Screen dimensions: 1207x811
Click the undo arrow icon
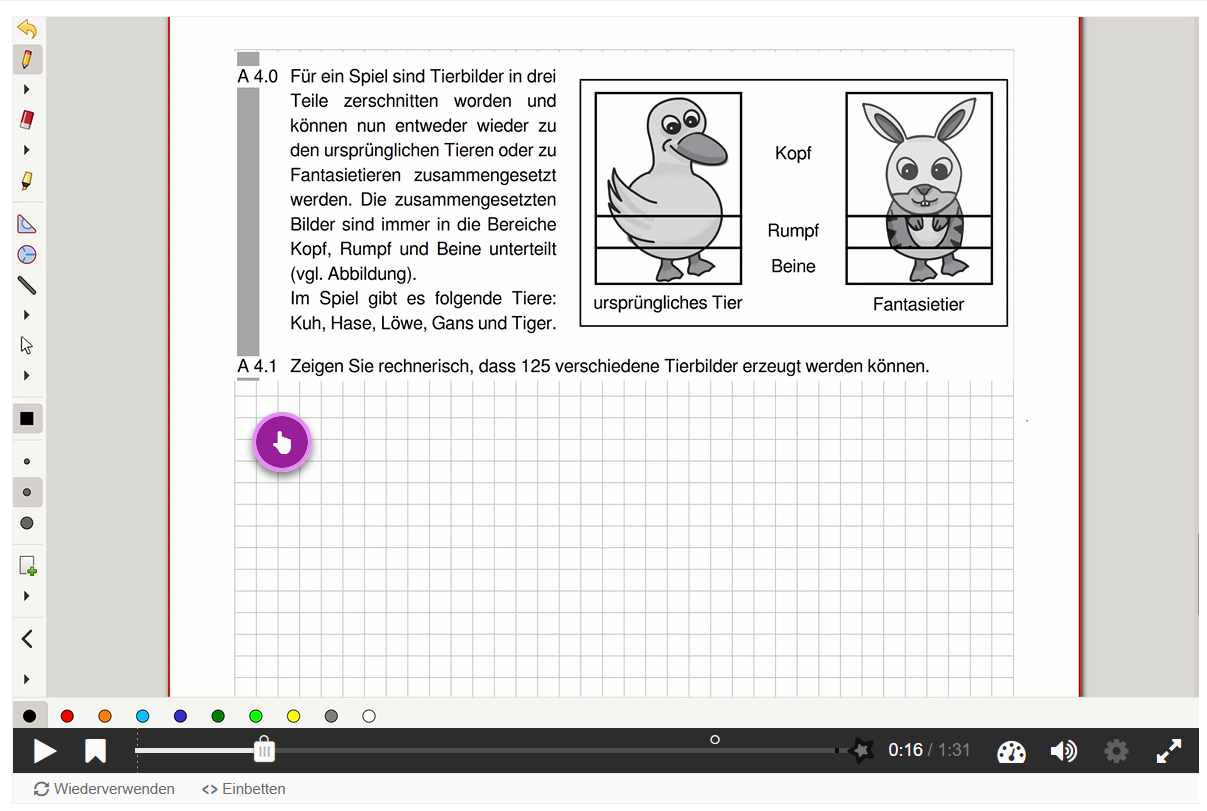(x=27, y=29)
